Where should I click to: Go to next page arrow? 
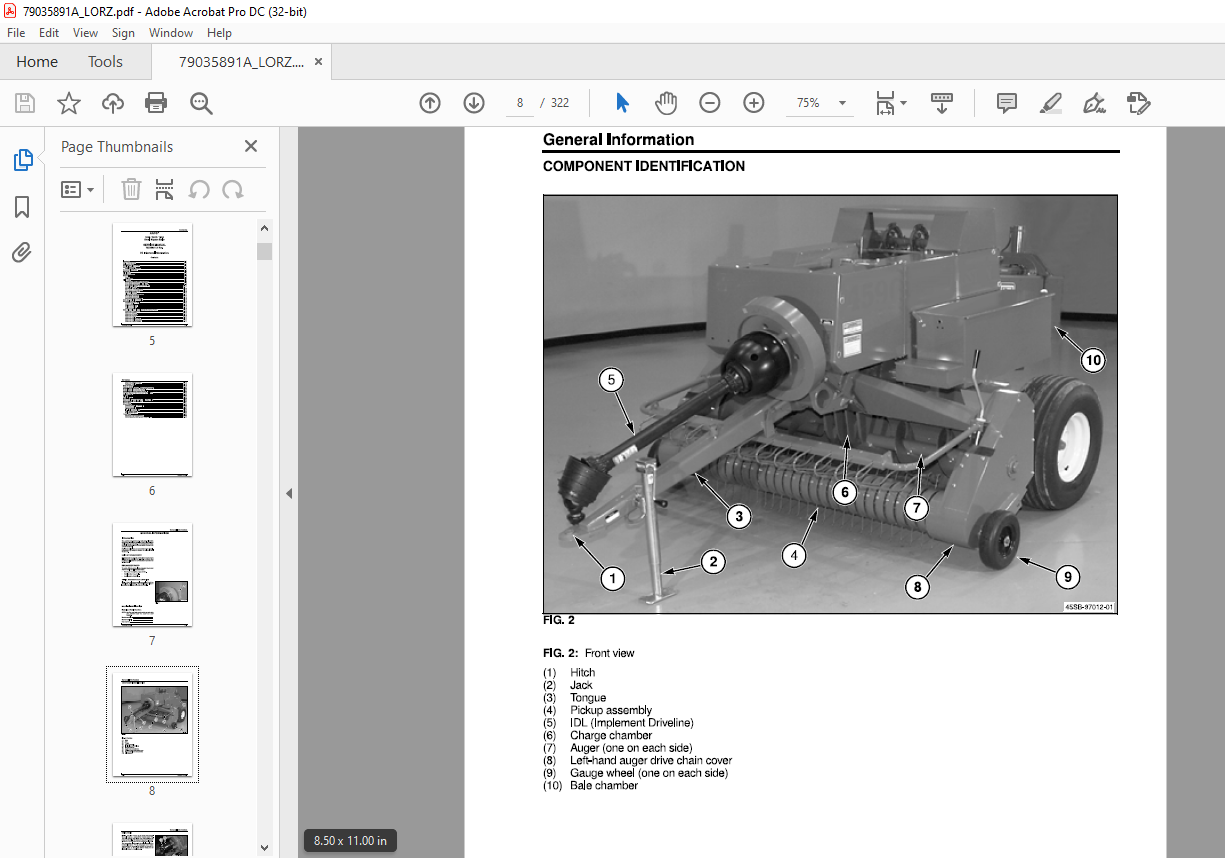coord(474,103)
